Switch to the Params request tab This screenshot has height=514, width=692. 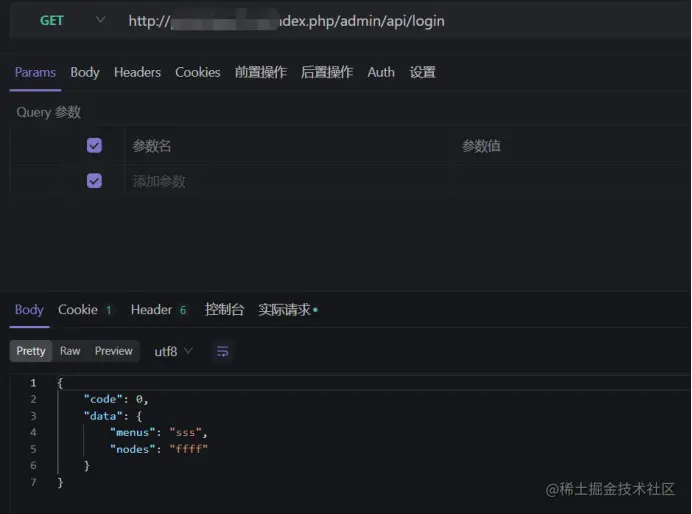pos(35,72)
